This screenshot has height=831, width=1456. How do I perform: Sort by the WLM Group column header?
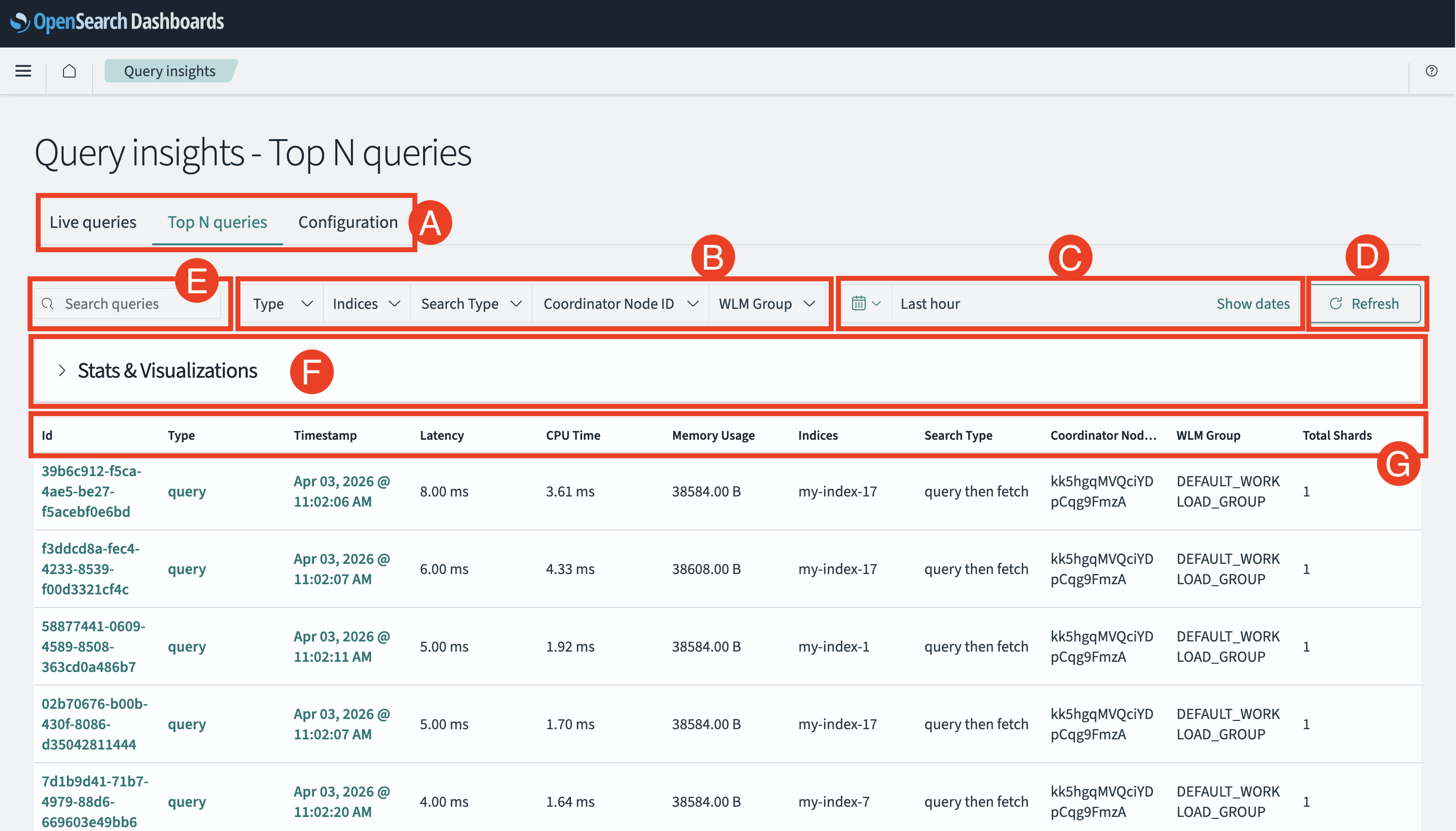point(1208,435)
